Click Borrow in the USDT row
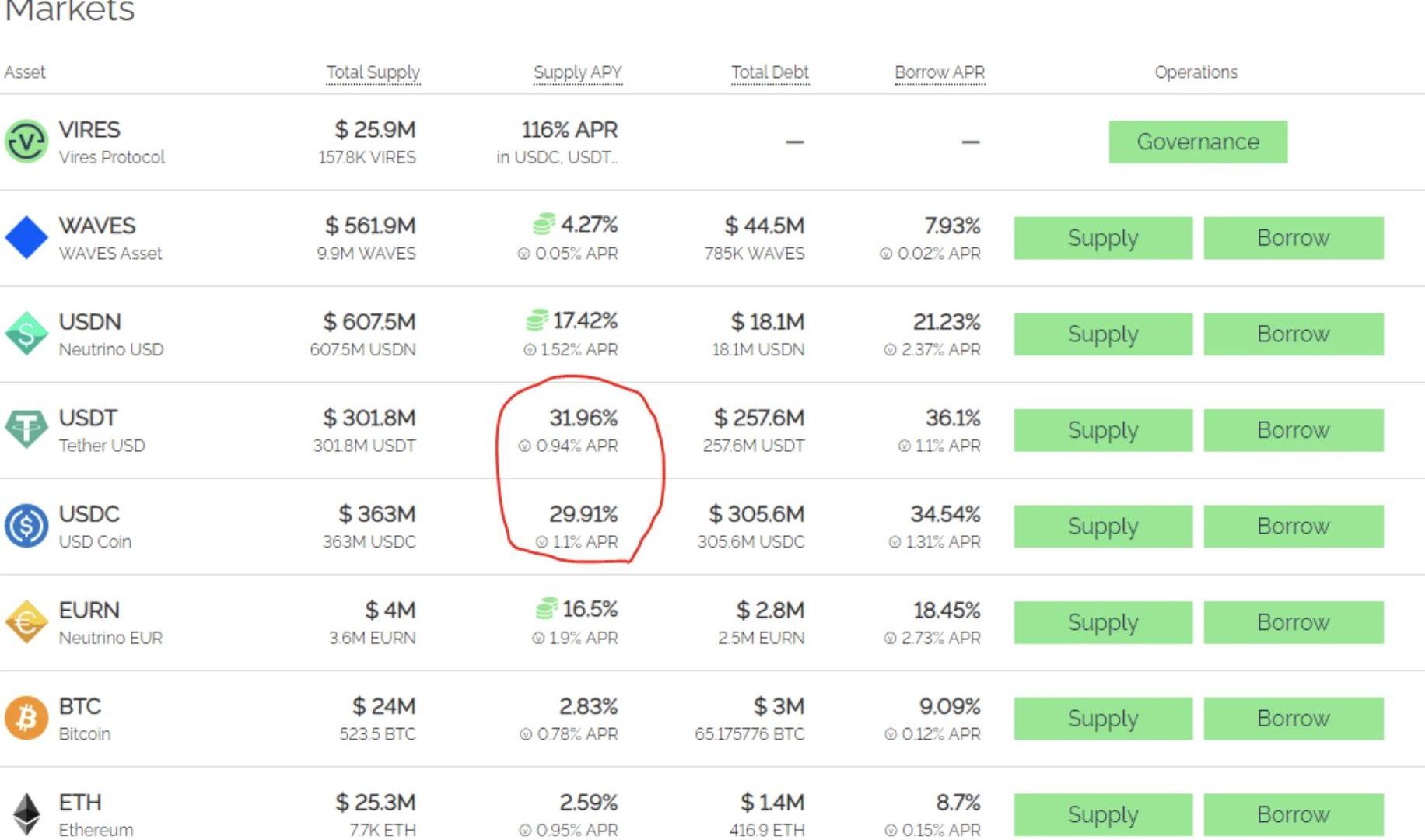Screen dimensions: 1425x840 click(1294, 430)
